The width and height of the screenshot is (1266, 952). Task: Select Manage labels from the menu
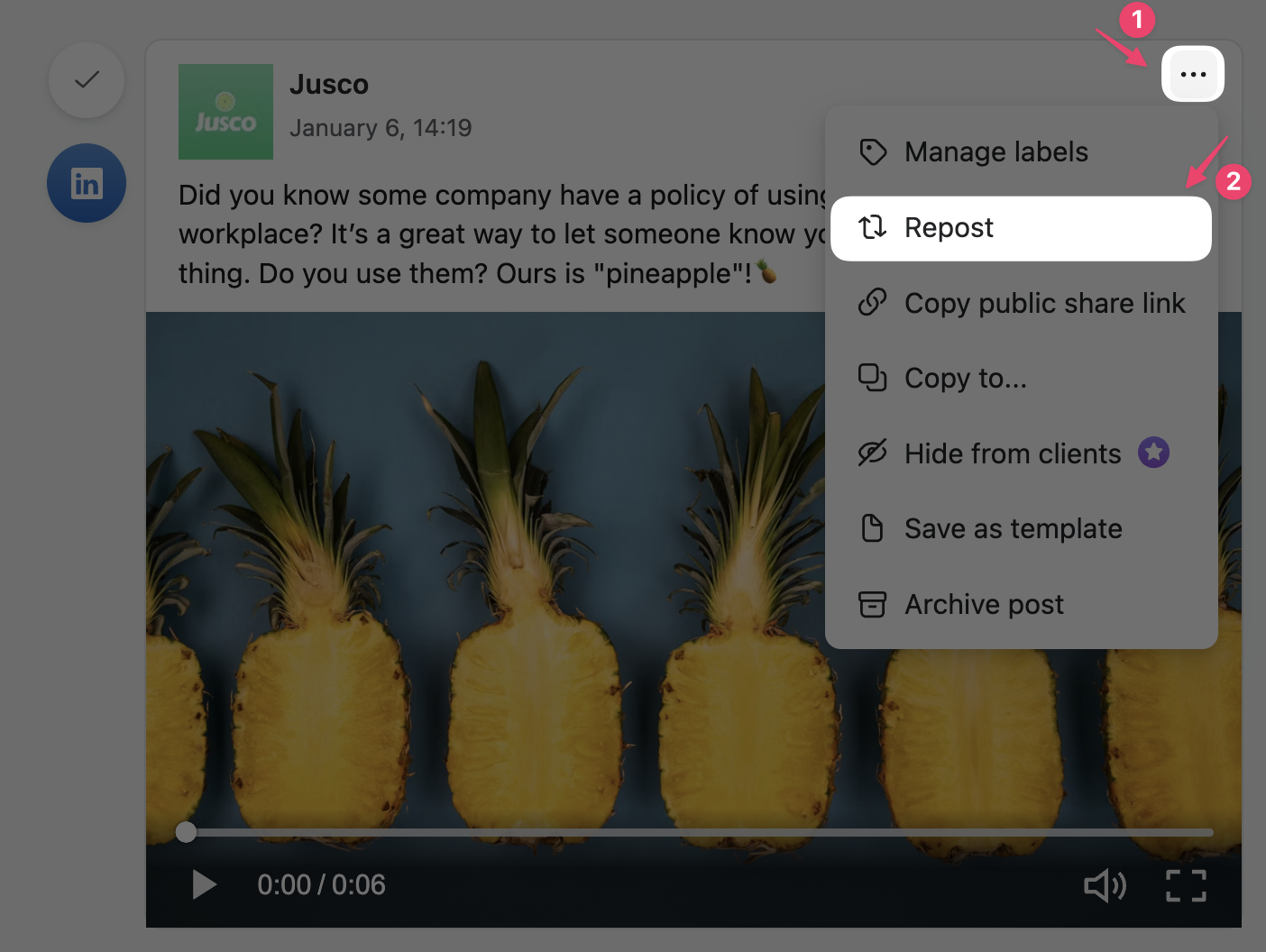(x=995, y=152)
